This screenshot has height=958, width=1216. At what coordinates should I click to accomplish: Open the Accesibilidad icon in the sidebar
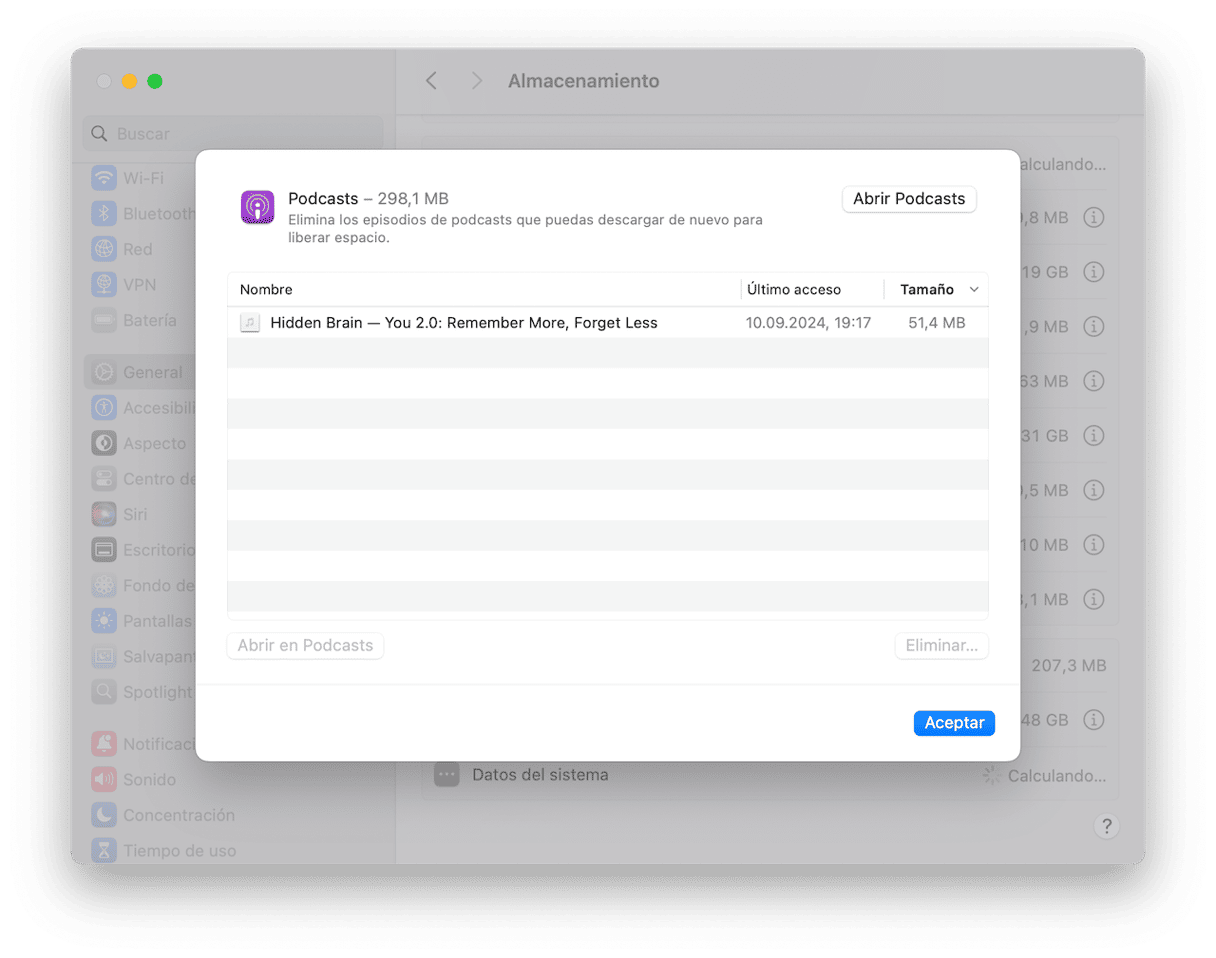[104, 407]
